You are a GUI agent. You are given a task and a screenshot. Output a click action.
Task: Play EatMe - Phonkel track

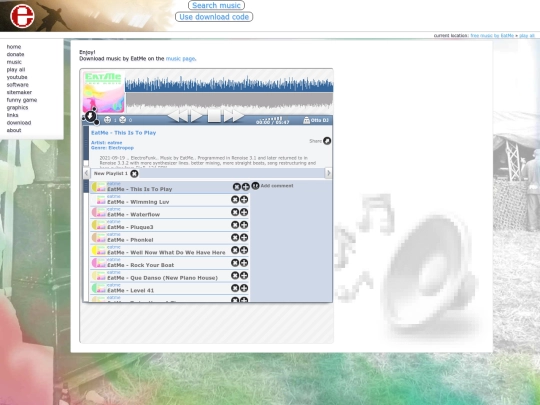(130, 240)
